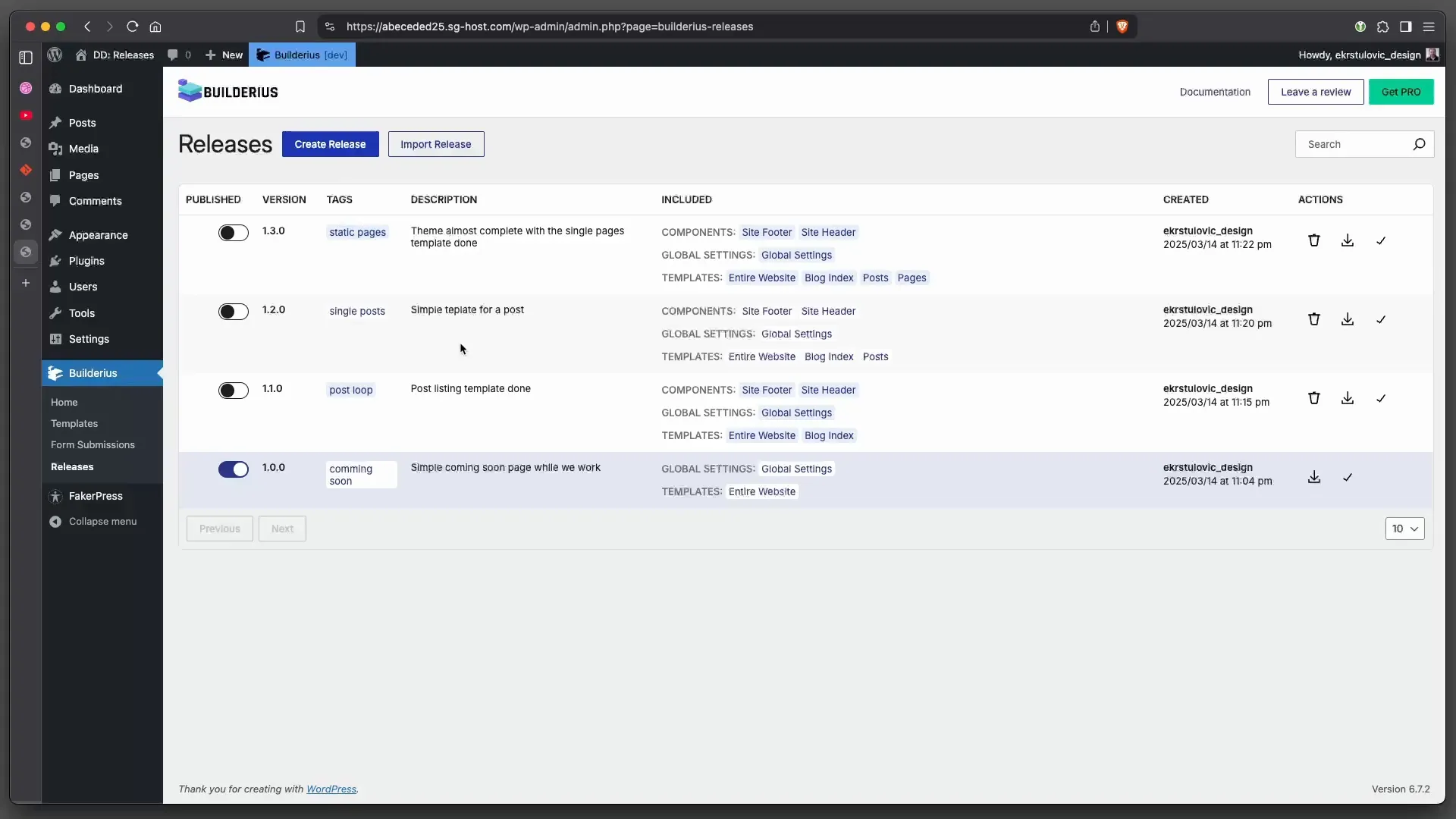Delete release version 1.3.0 with trash icon
The width and height of the screenshot is (1456, 819).
pos(1314,240)
